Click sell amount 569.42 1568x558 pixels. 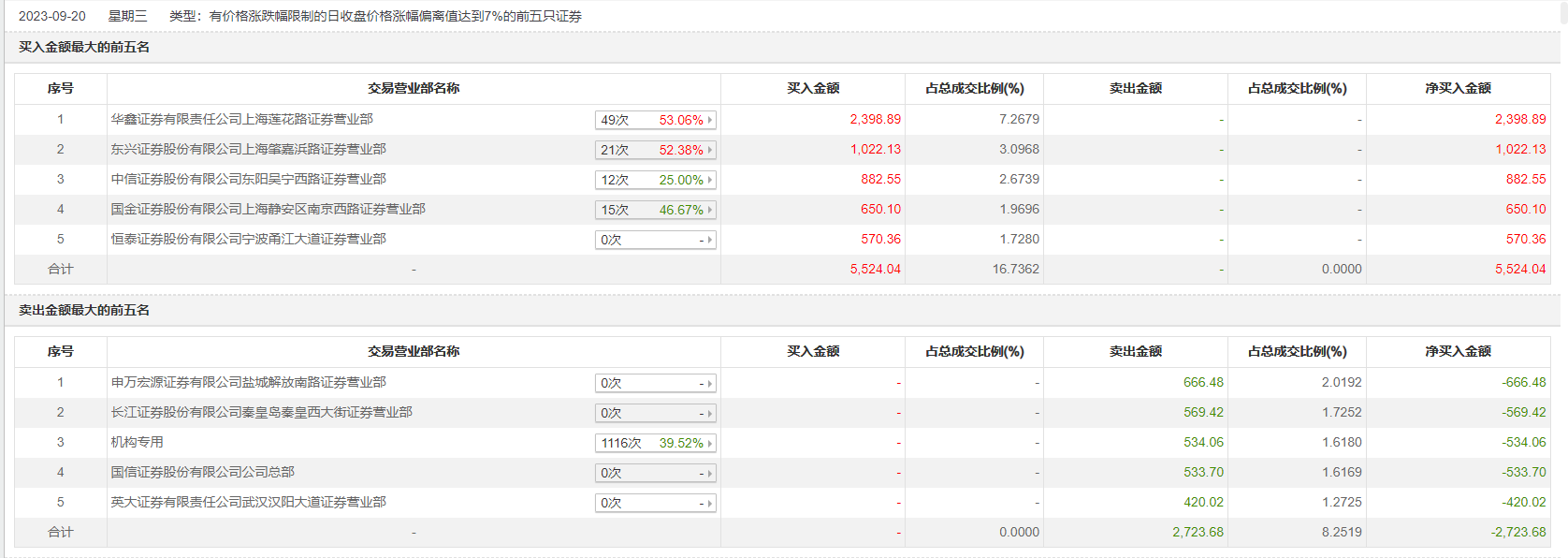[x=1203, y=412]
